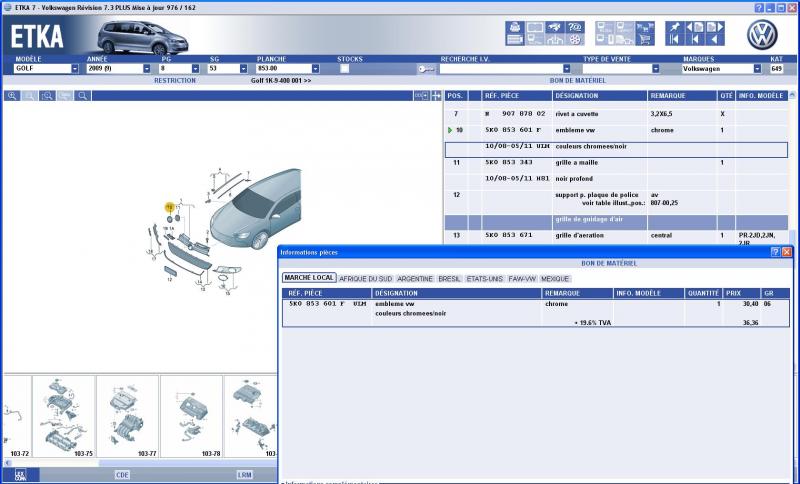This screenshot has width=800, height=484.
Task: Click the LexCom icon at bottom left
Action: [21, 475]
